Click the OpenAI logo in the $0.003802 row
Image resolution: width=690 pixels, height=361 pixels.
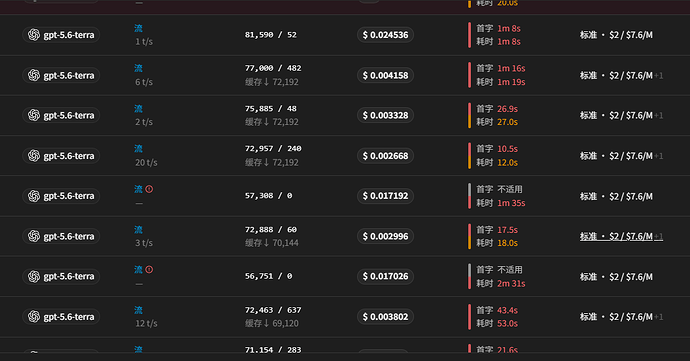coord(34,317)
